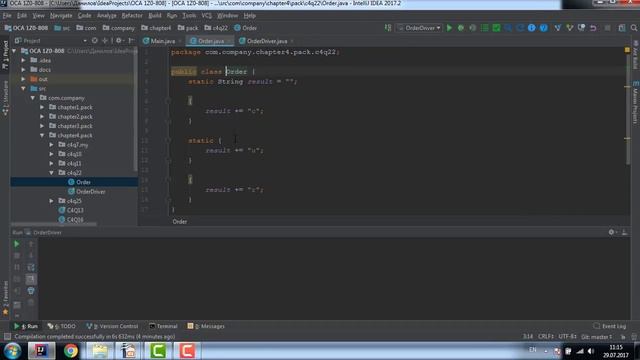
Task: Click volume icon in system tray
Action: 591,351
